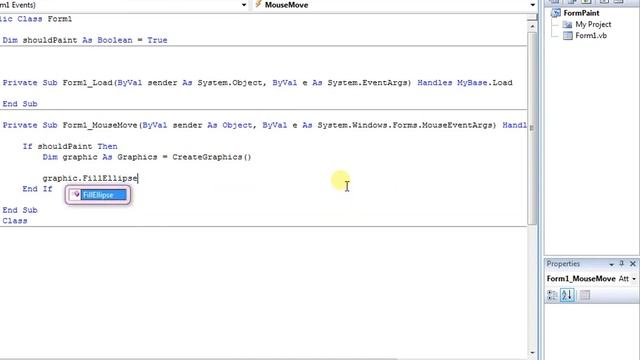Click the FillEllipse method icon in popup

(76, 195)
